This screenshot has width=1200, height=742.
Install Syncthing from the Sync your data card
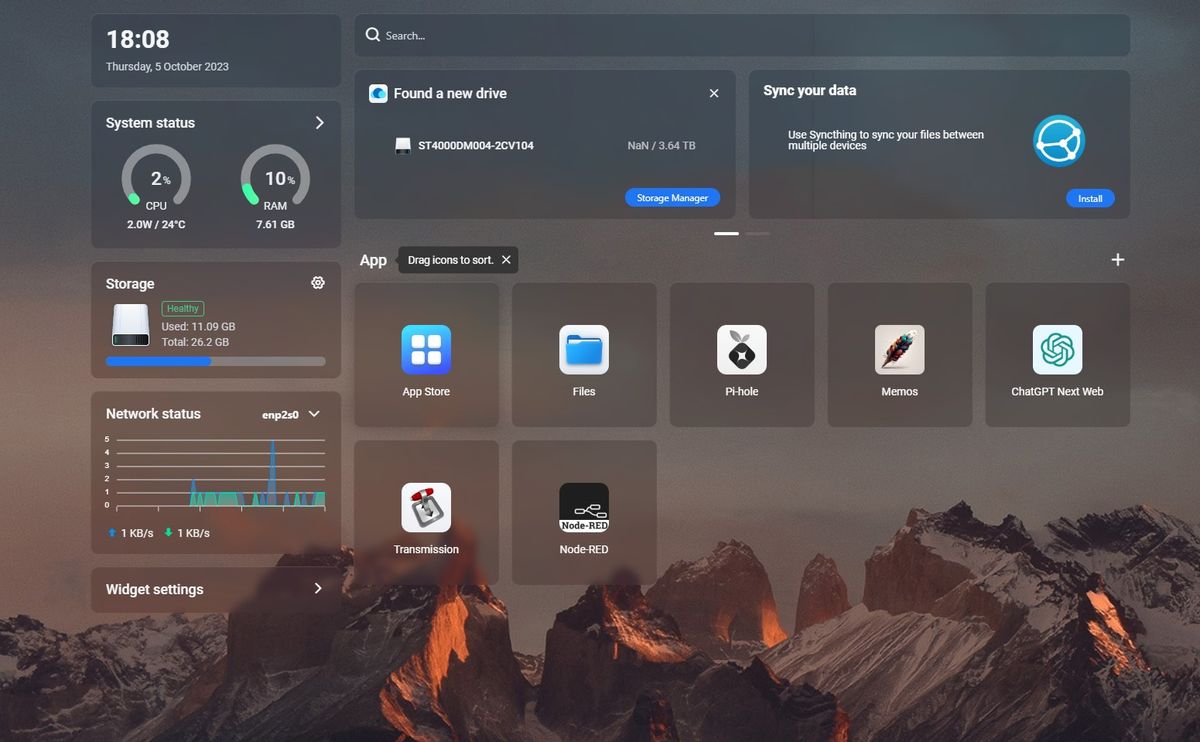[1090, 198]
